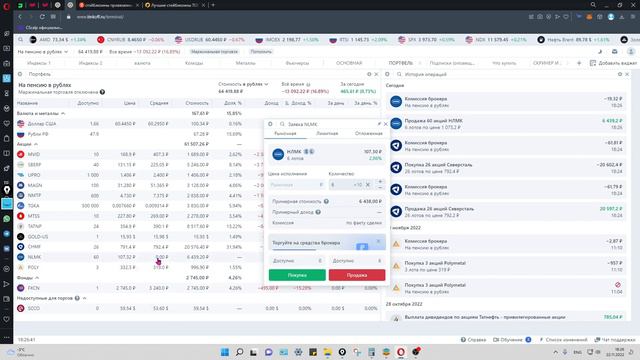Open the Что купить workspace tab
Viewport: 640px width, 360px height.
tap(504, 63)
